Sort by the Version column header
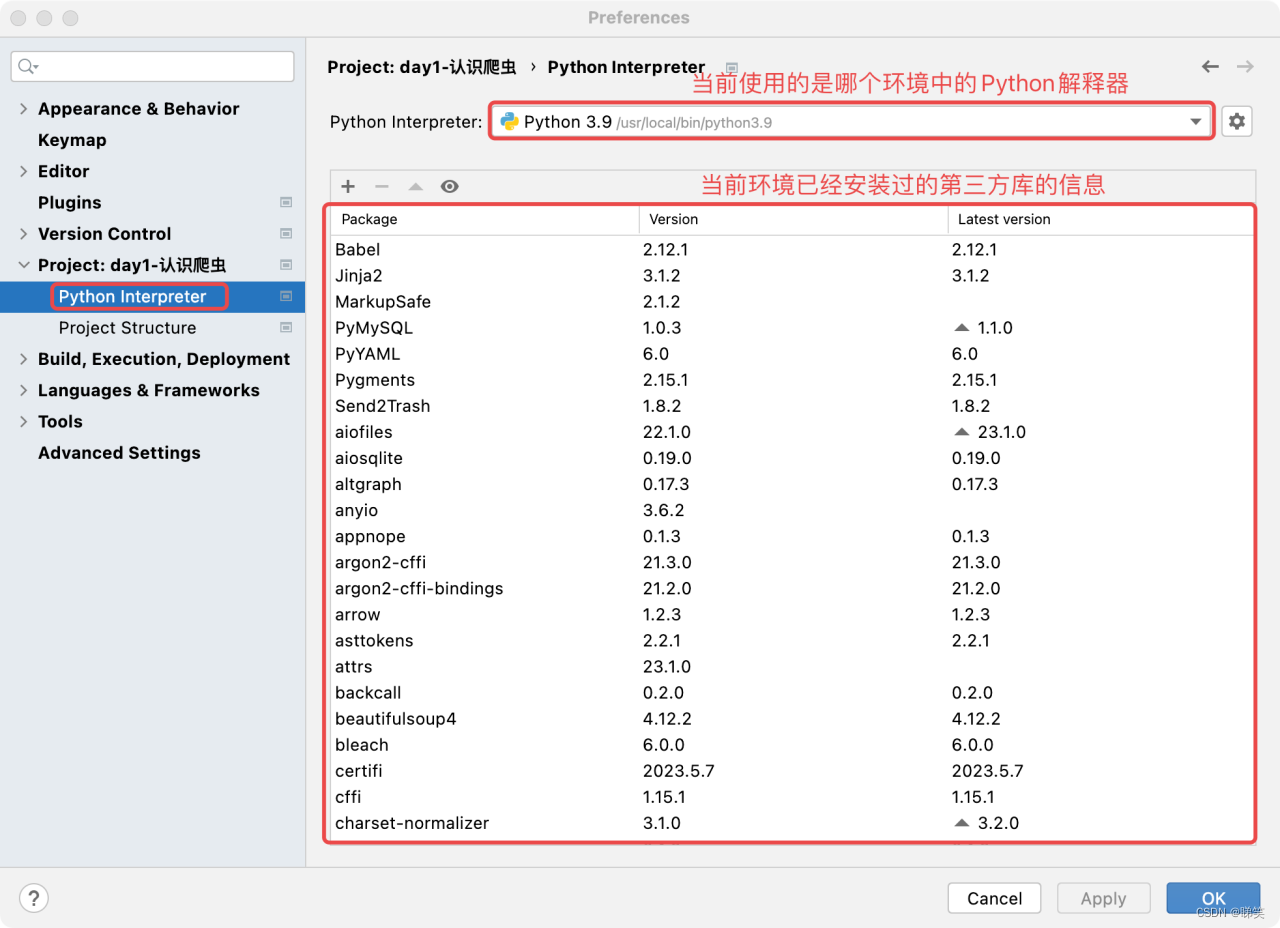The height and width of the screenshot is (928, 1280). [794, 219]
